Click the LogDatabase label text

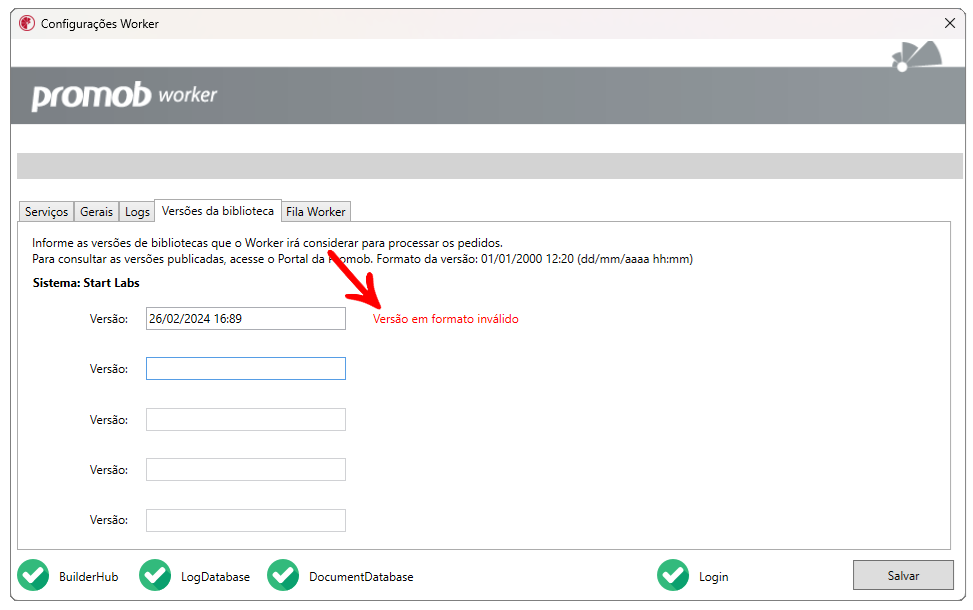[x=215, y=576]
